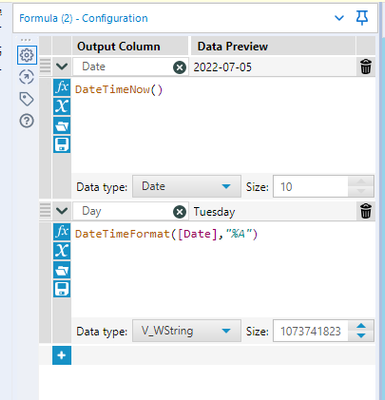The height and width of the screenshot is (400, 385).
Task: Save the Date expression
Action: click(x=62, y=145)
